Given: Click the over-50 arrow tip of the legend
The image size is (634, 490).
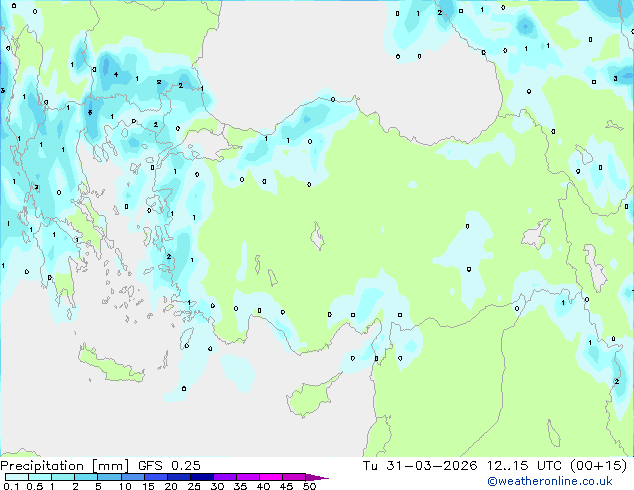Looking at the screenshot, I should point(317,477).
